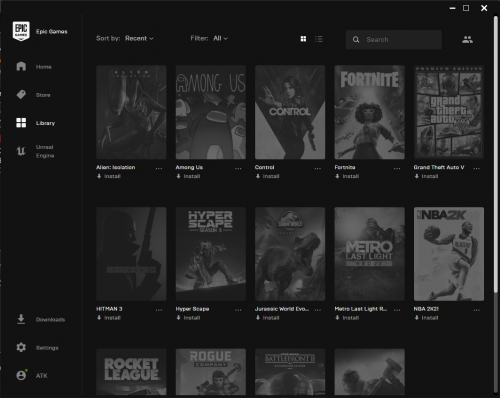Screen dimensions: 500x398
Task: Click into the Search input field
Action: tap(394, 40)
